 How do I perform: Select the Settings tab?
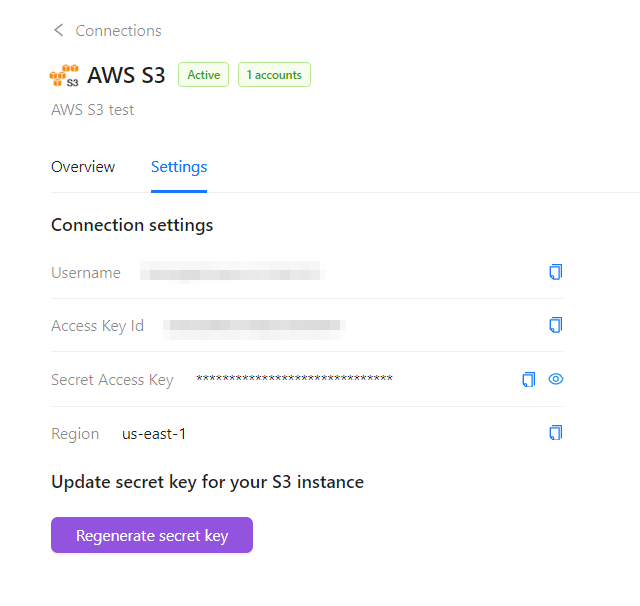tap(179, 167)
